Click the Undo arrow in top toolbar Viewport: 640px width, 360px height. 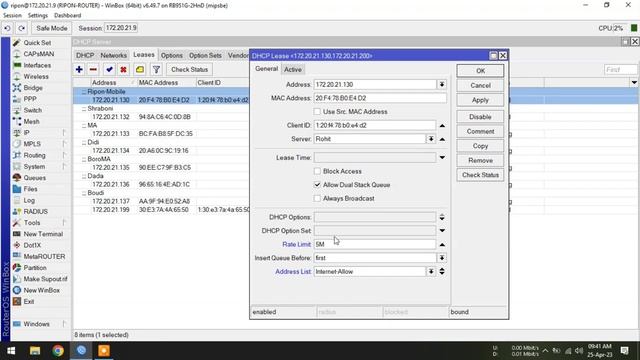(7, 28)
